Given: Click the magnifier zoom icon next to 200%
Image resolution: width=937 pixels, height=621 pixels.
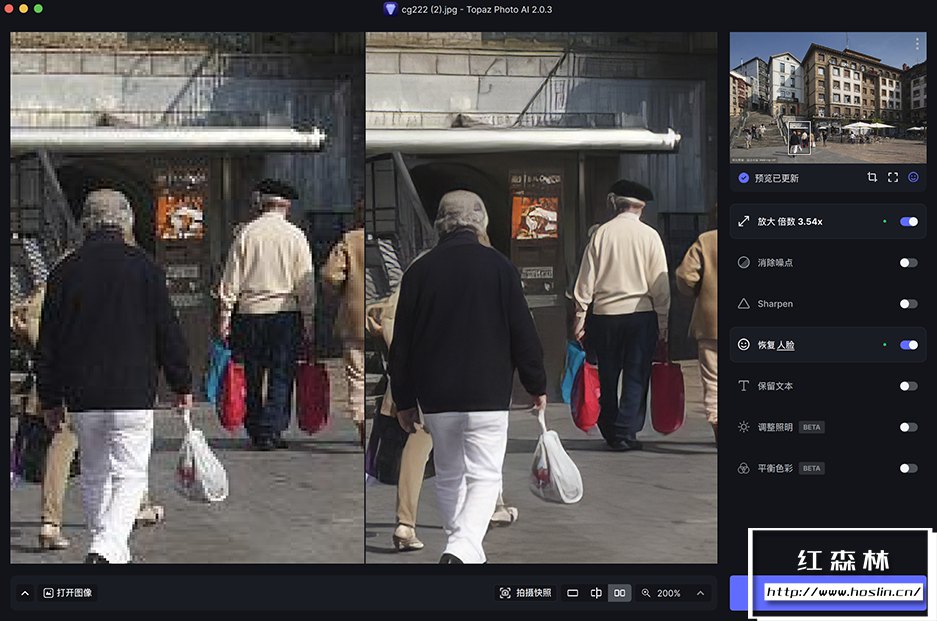Looking at the screenshot, I should [646, 593].
